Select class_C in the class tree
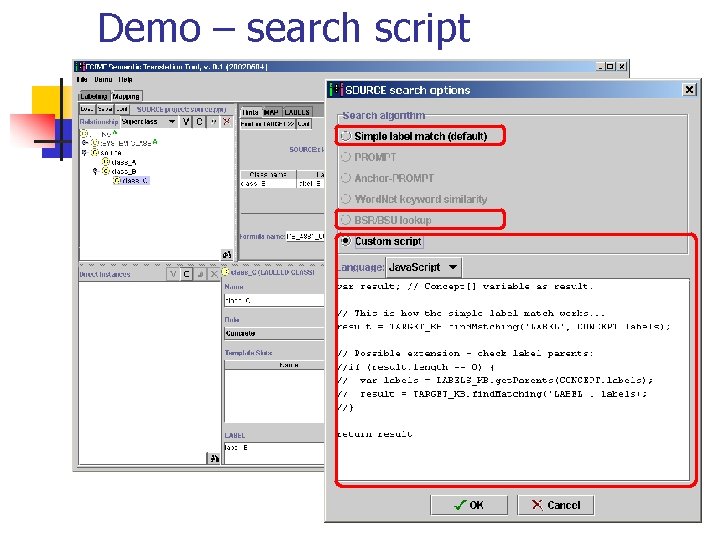 pyautogui.click(x=135, y=180)
